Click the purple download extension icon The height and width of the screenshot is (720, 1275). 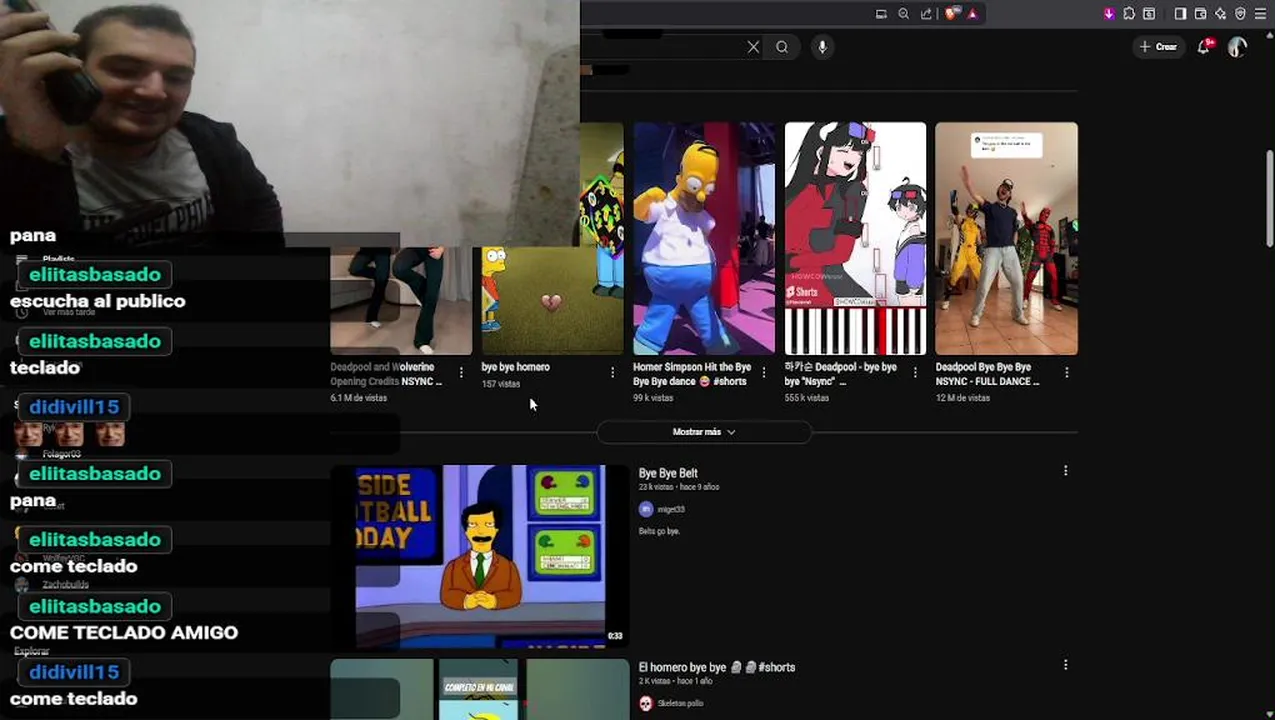tap(1109, 14)
